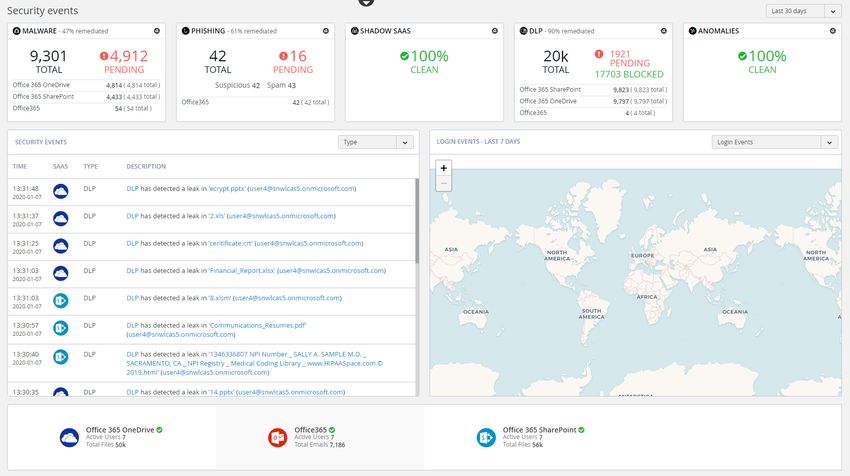This screenshot has height=476, width=850.
Task: Click the red alert icon beside 1921 pending
Action: (x=598, y=54)
